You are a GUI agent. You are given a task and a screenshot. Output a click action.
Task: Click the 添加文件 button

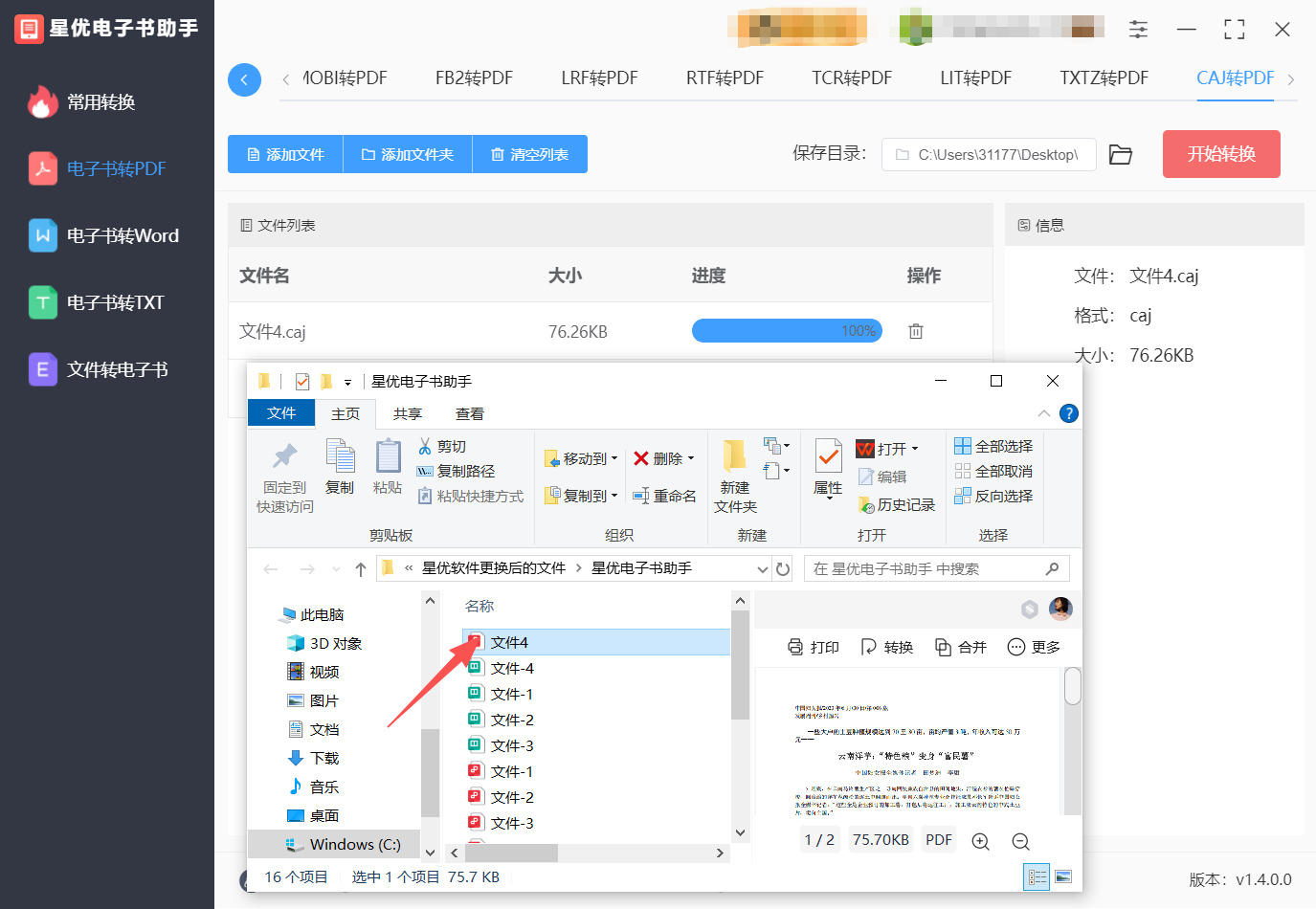(x=285, y=154)
